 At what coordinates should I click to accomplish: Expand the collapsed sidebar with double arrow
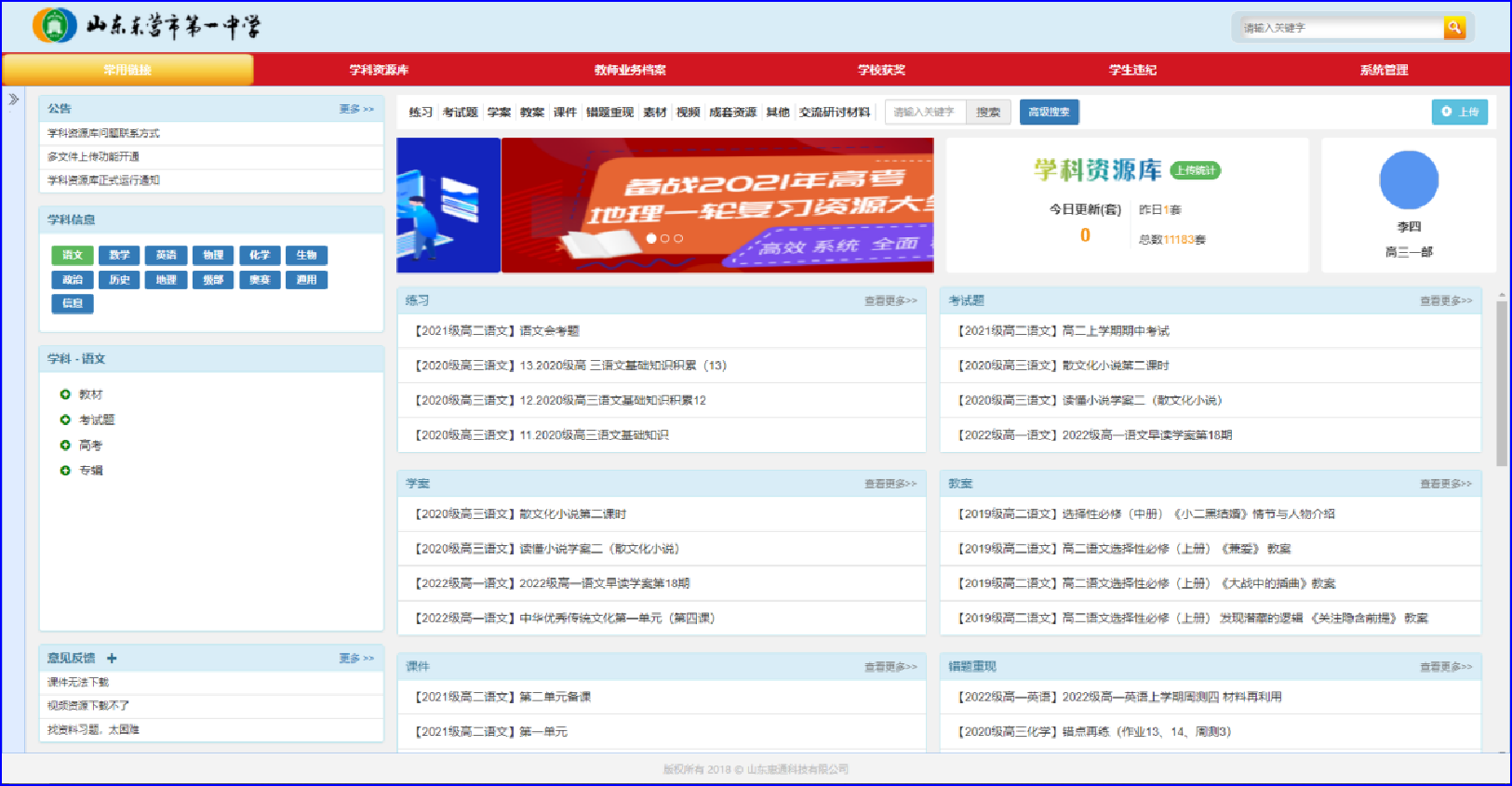click(x=14, y=100)
